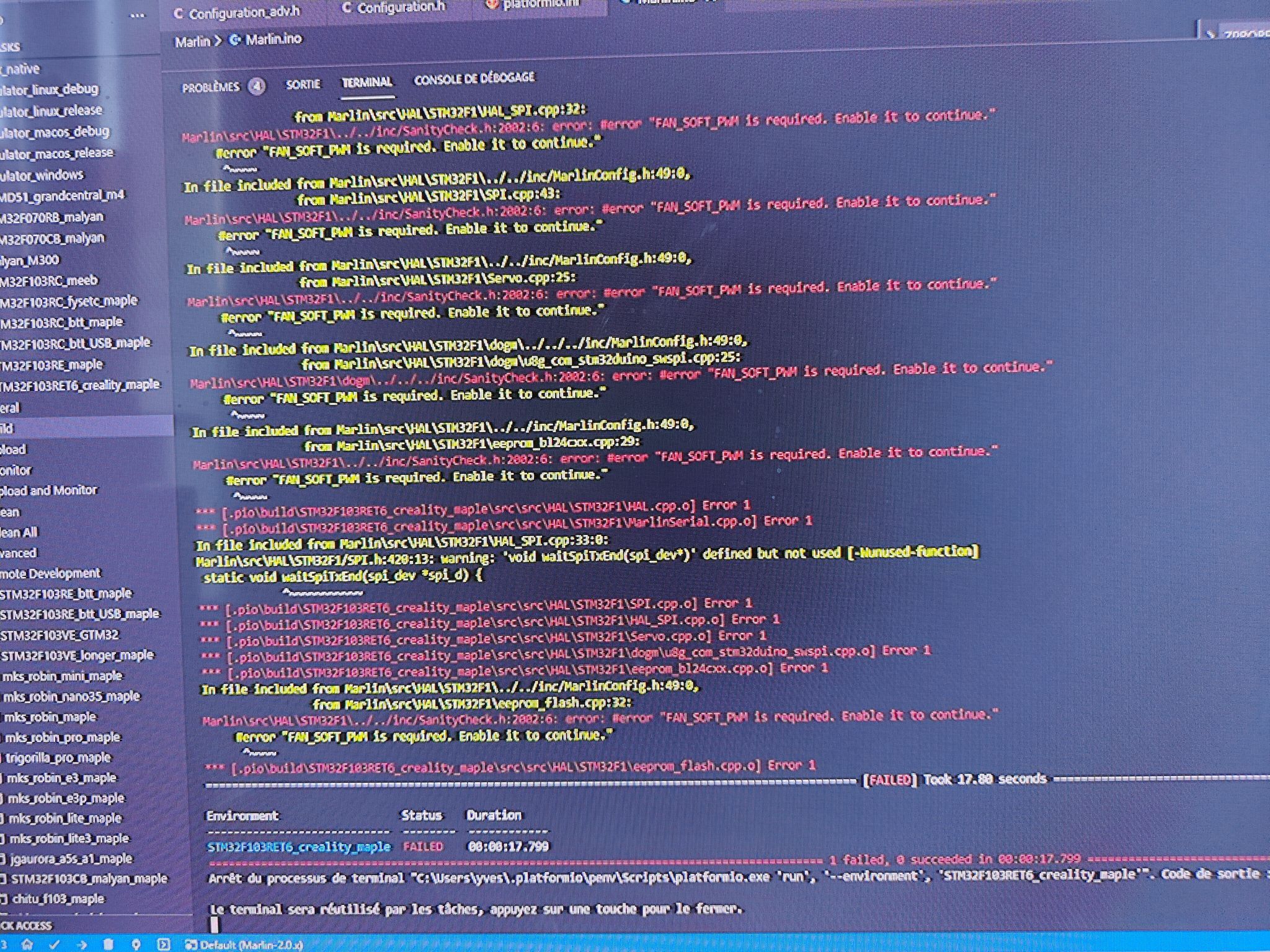
Task: Open the eeprom_flash.cpp:32 link in terminal
Action: tap(489, 703)
